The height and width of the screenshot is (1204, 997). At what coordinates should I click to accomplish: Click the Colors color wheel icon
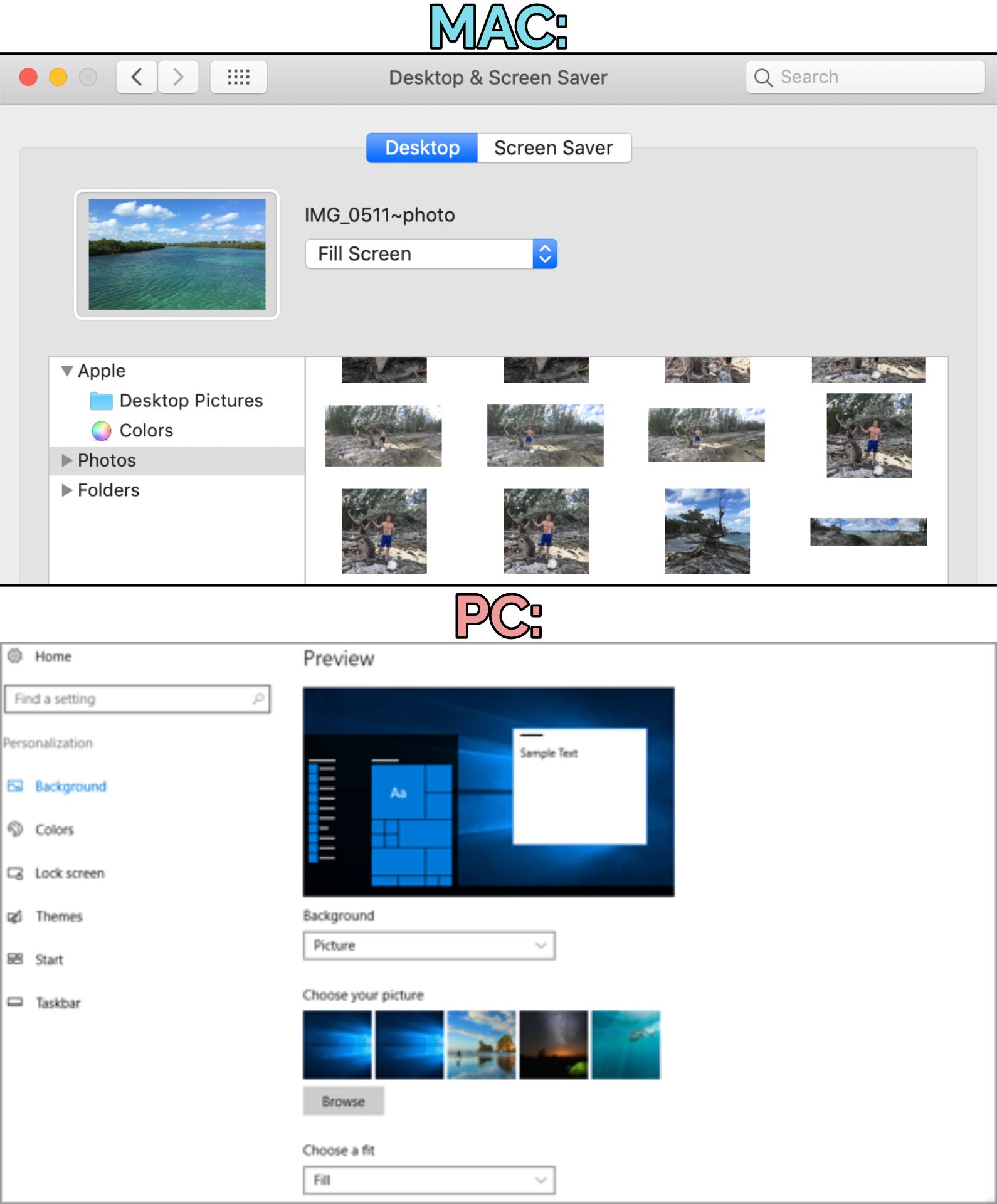click(x=101, y=431)
